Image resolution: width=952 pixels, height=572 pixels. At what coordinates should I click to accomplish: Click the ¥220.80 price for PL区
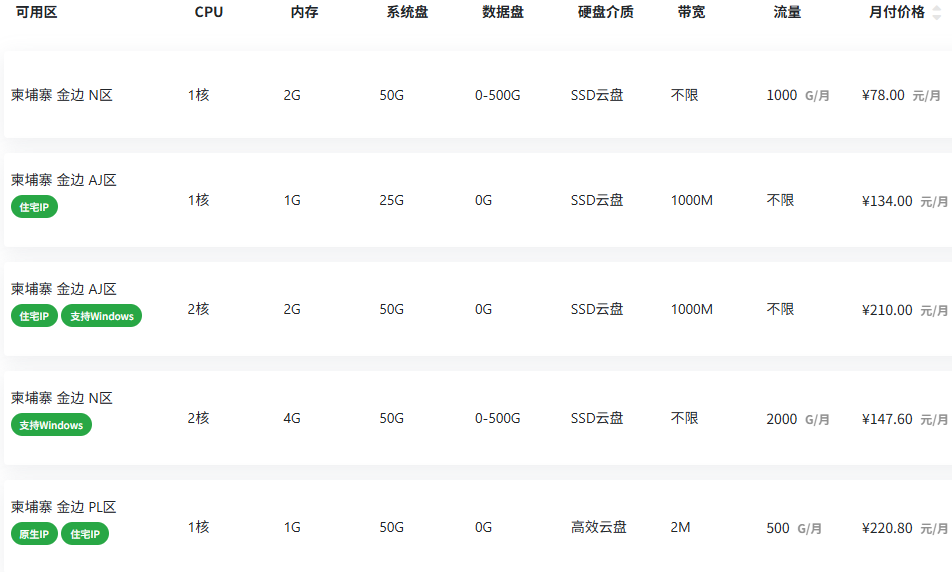point(887,528)
